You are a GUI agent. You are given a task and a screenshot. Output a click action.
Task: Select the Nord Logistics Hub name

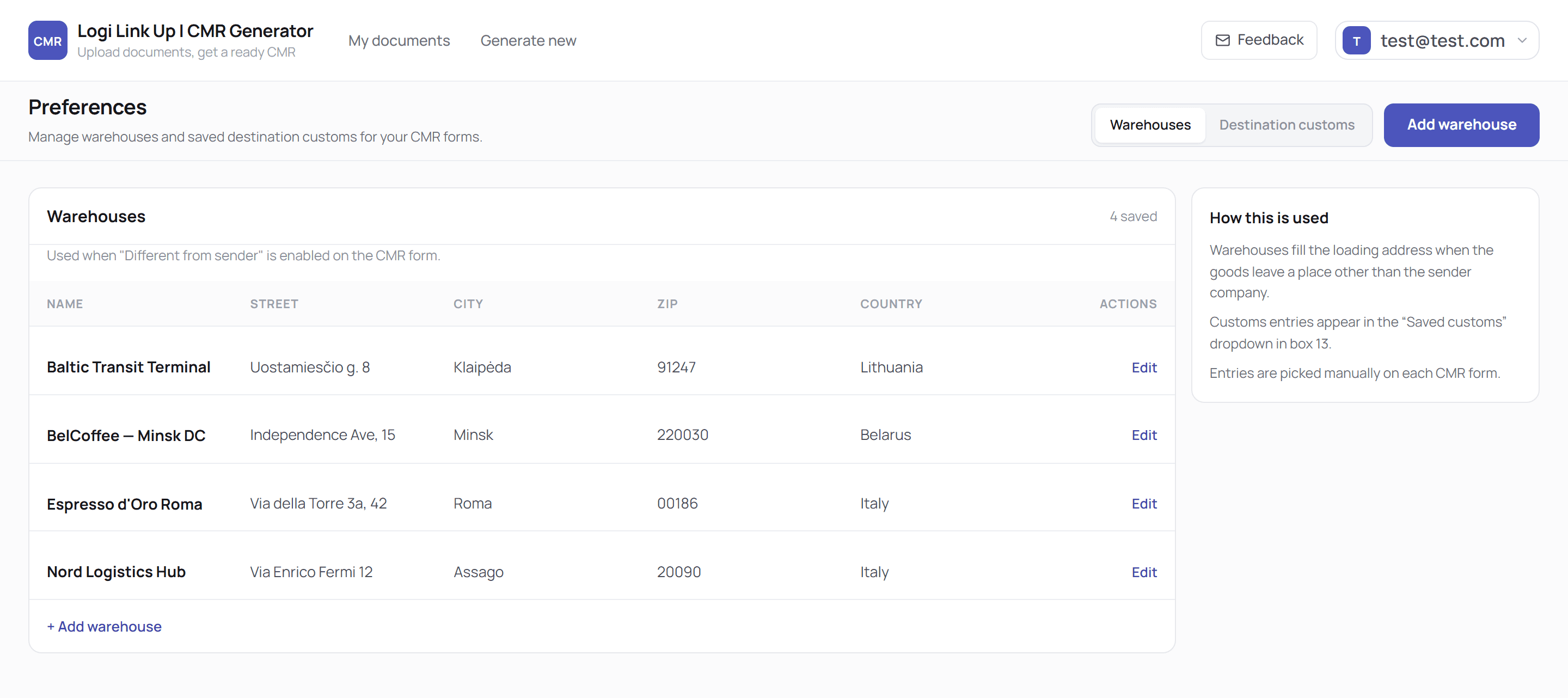tap(117, 573)
